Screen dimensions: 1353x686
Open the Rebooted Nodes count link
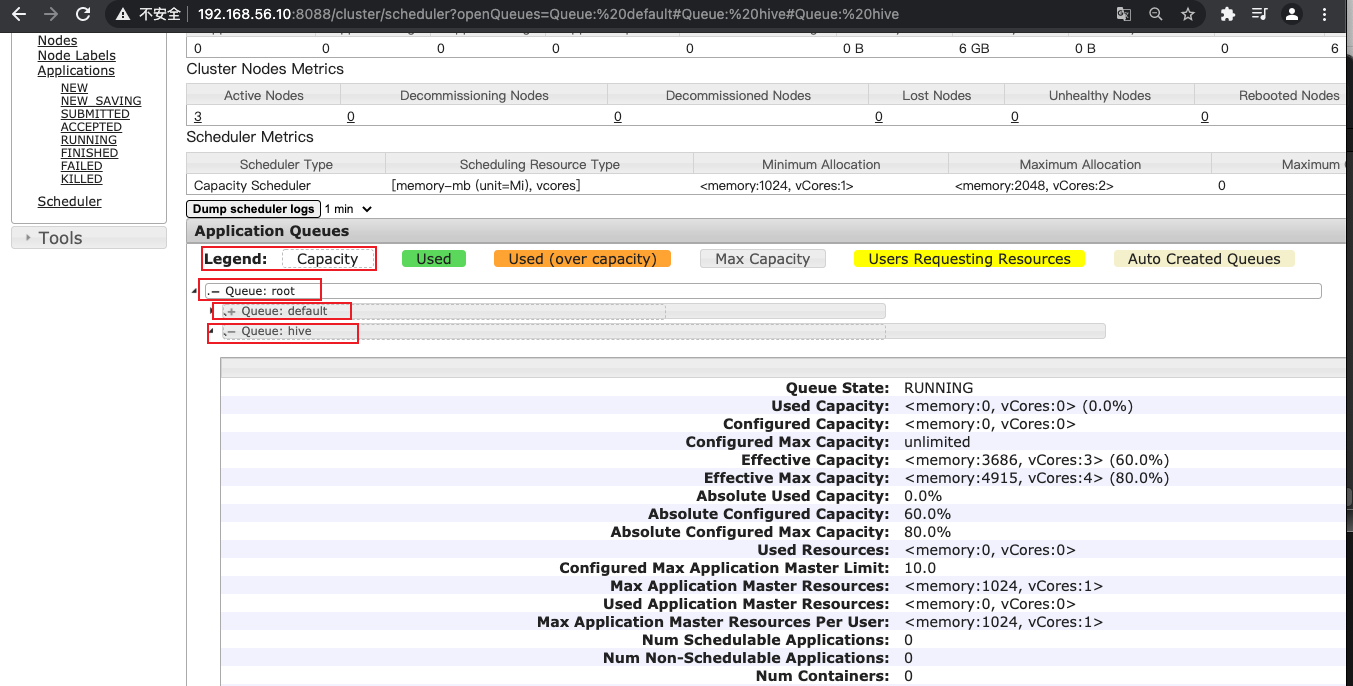click(1205, 117)
